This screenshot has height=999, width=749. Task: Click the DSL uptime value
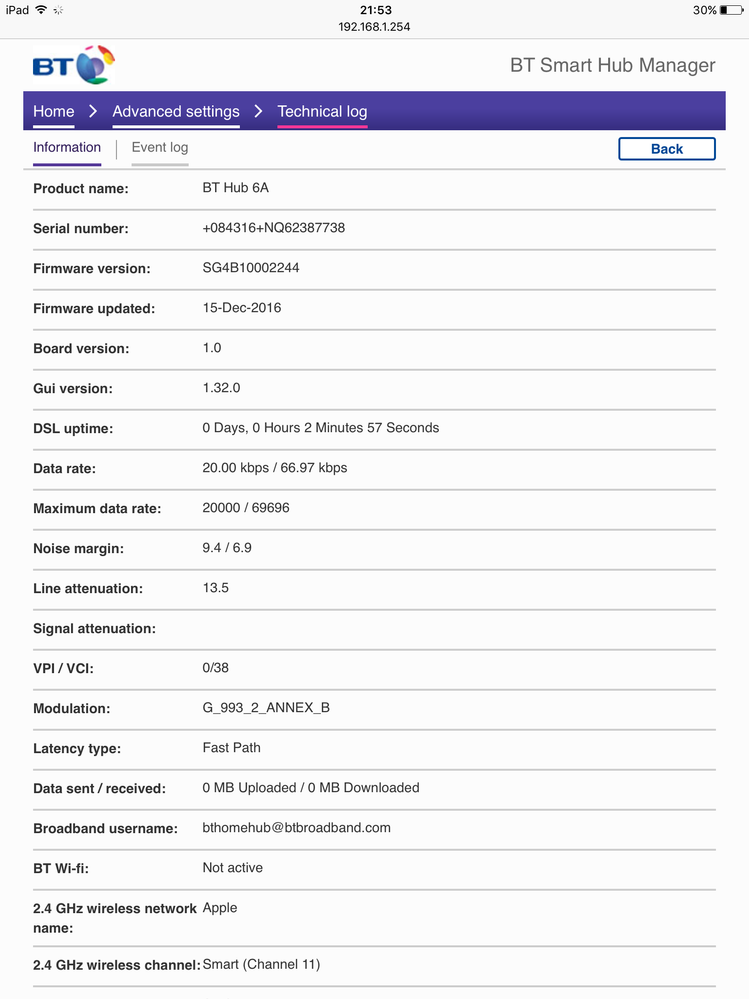click(321, 428)
